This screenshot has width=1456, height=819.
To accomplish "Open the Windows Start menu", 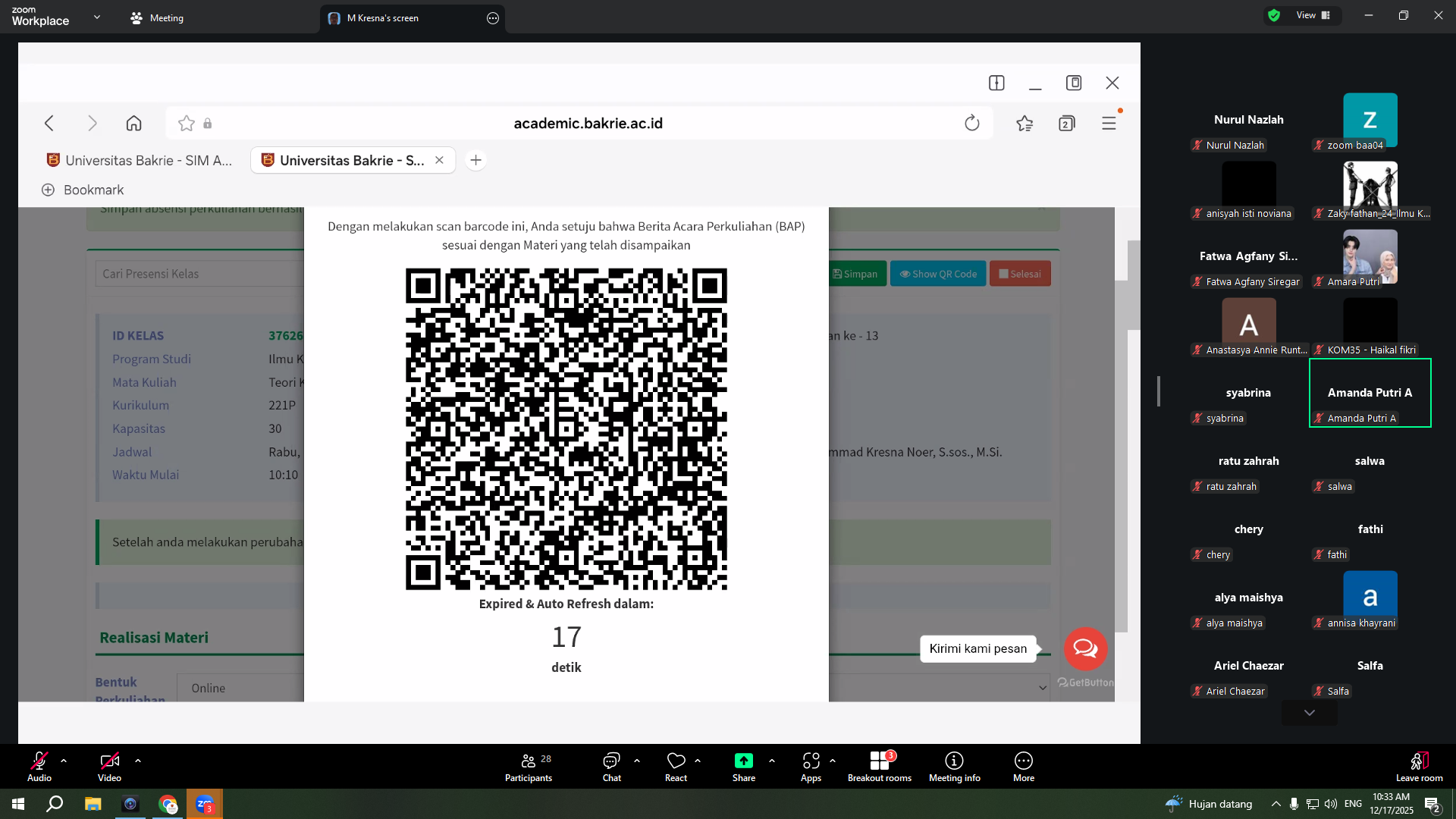I will tap(18, 804).
